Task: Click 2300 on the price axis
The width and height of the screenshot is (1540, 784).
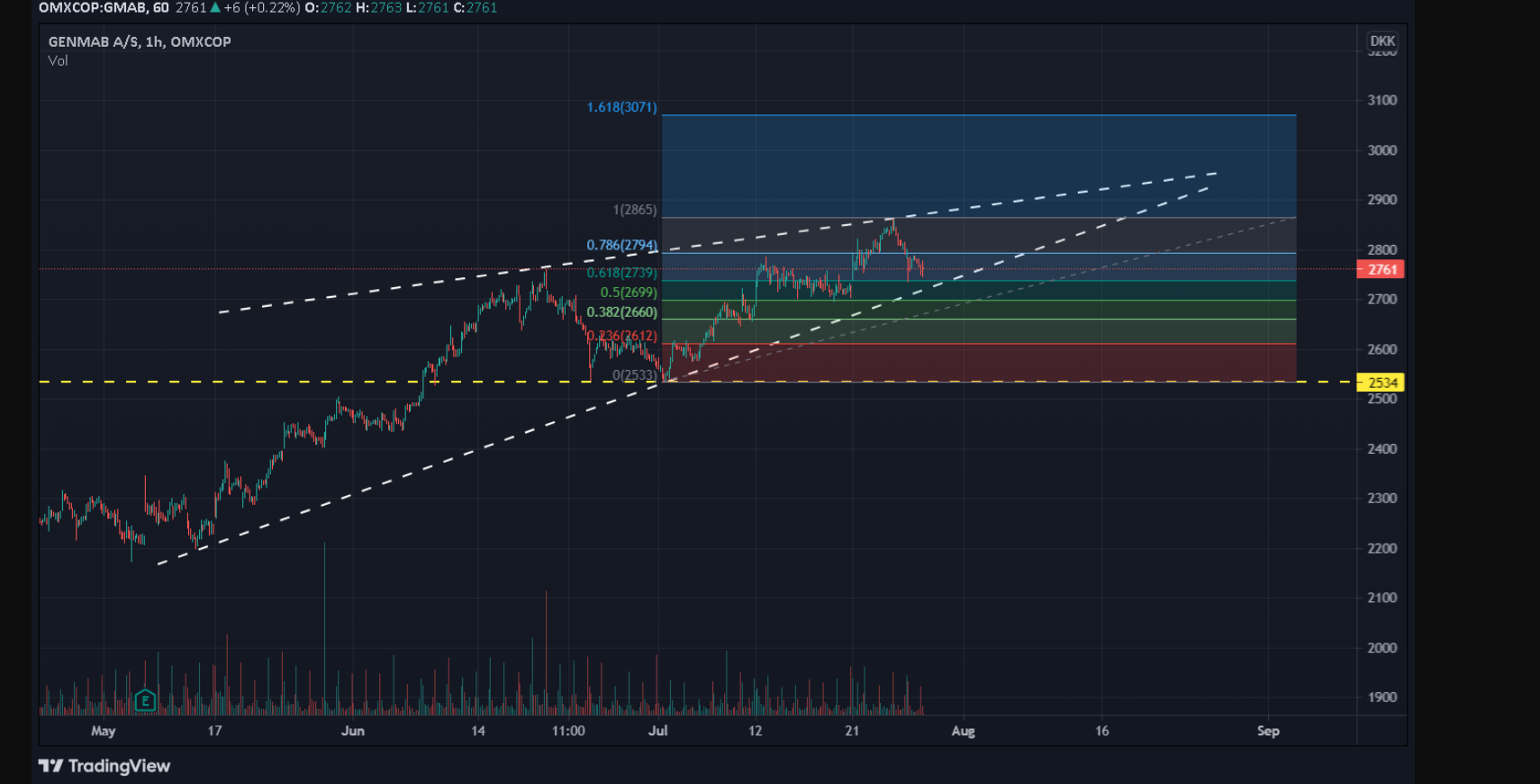Action: click(x=1382, y=498)
